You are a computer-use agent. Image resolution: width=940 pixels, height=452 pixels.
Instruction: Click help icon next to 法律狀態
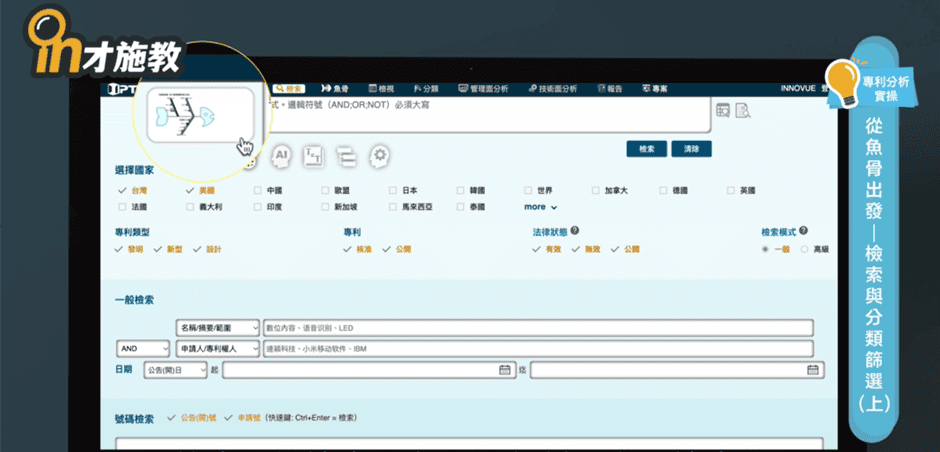(x=576, y=230)
